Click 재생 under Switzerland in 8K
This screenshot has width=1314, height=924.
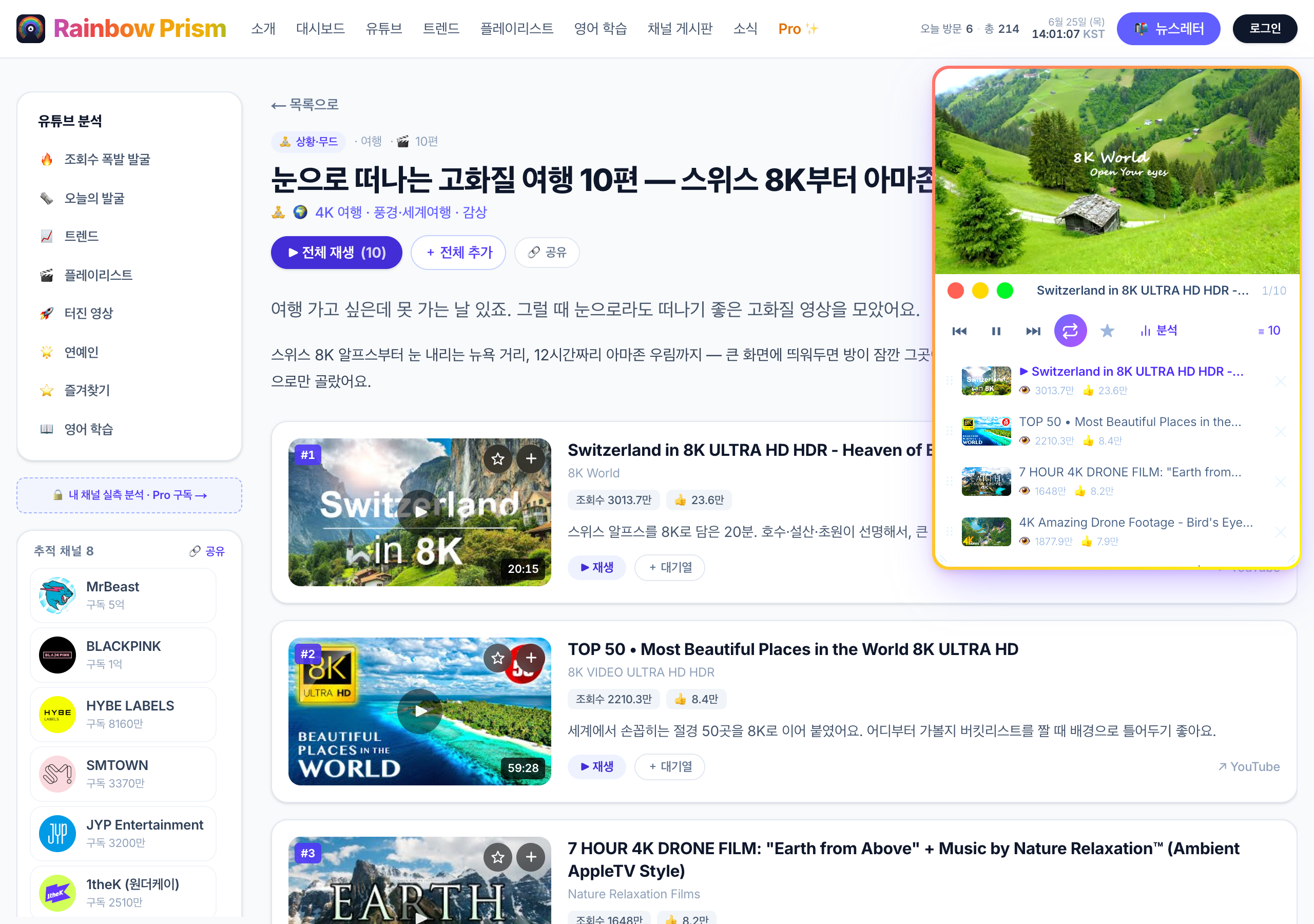tap(596, 567)
